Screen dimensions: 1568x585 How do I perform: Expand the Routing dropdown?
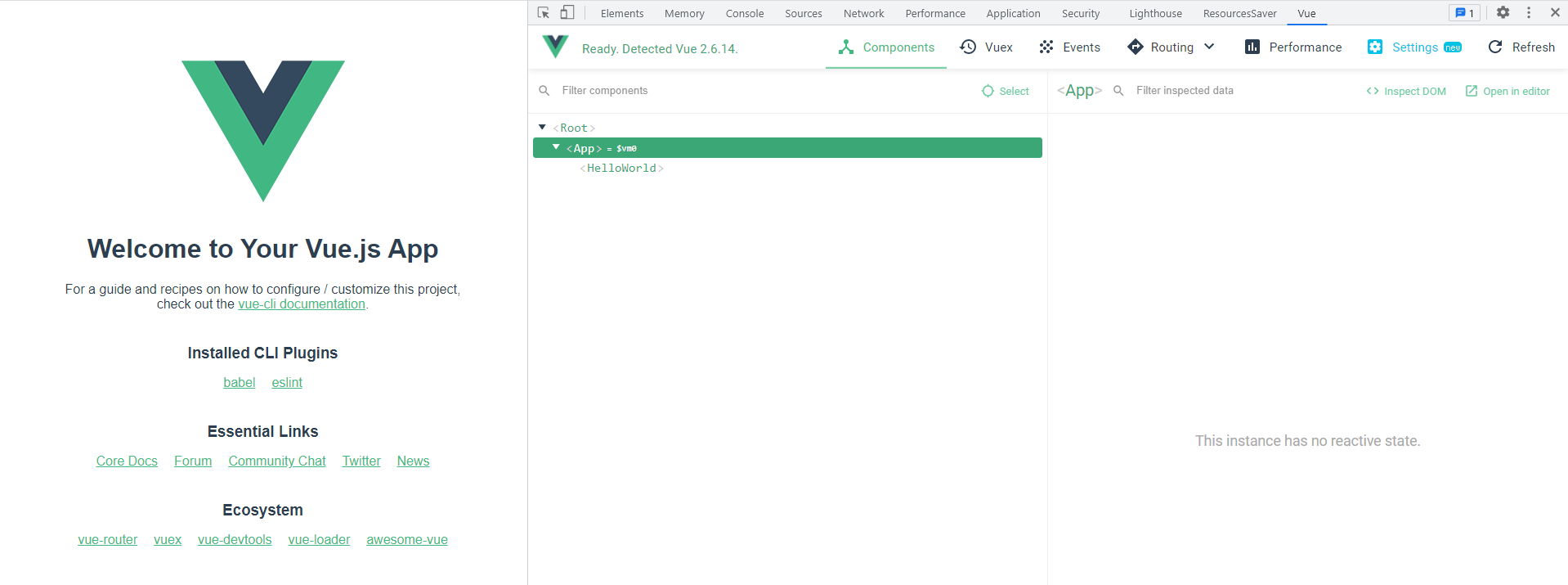(x=1209, y=47)
